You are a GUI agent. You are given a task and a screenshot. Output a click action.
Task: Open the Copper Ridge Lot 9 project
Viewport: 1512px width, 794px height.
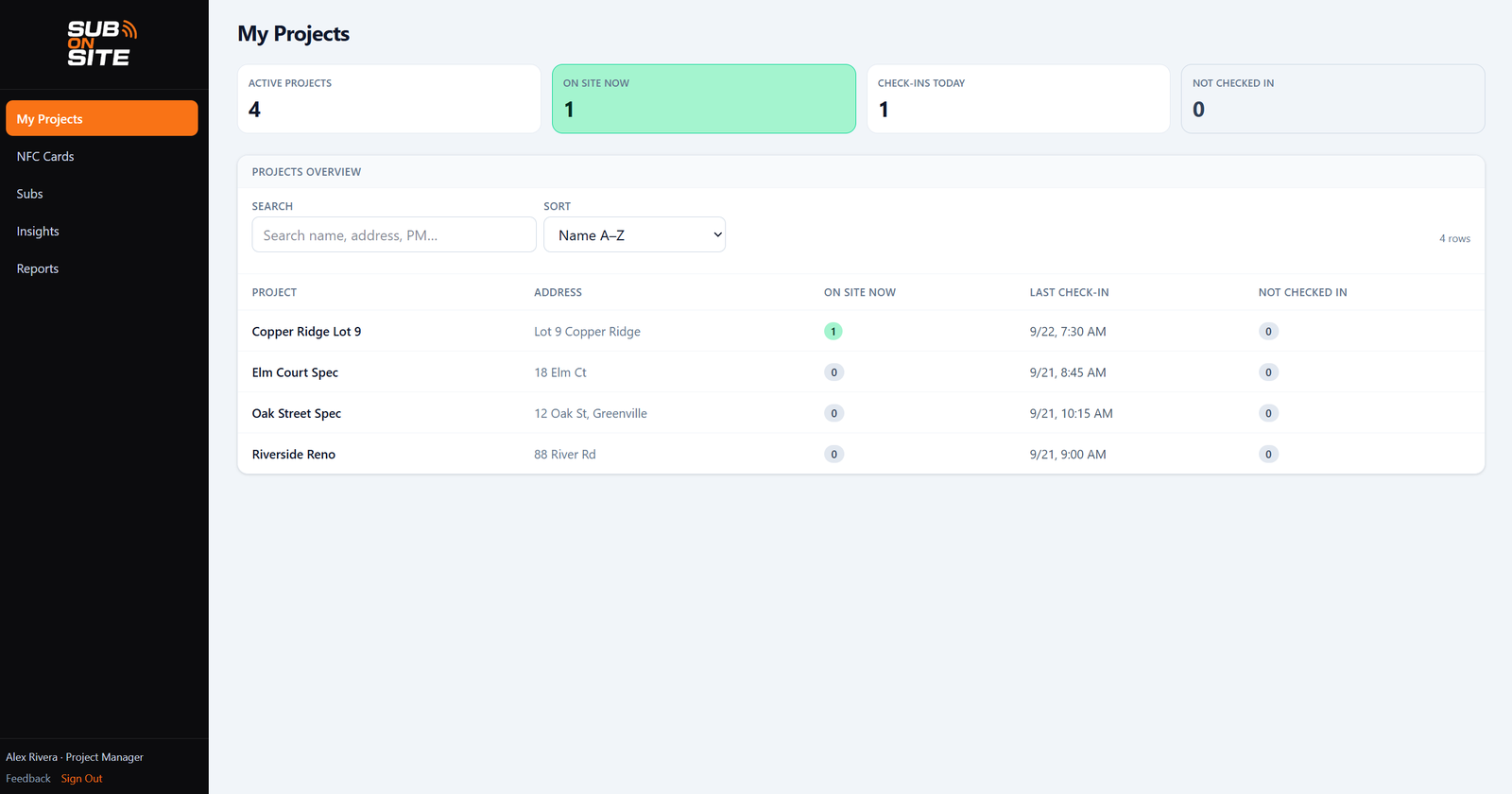click(x=306, y=332)
